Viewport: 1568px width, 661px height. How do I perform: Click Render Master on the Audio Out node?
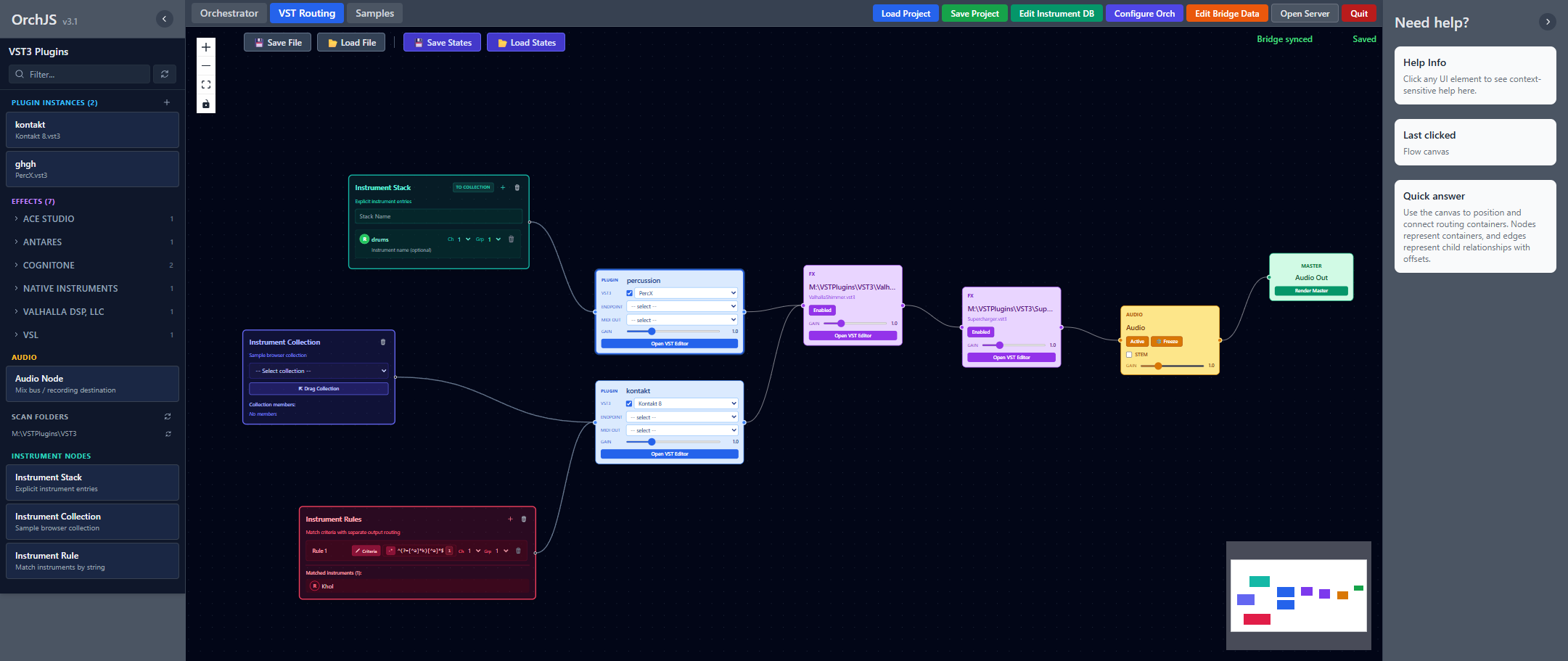coord(1311,291)
